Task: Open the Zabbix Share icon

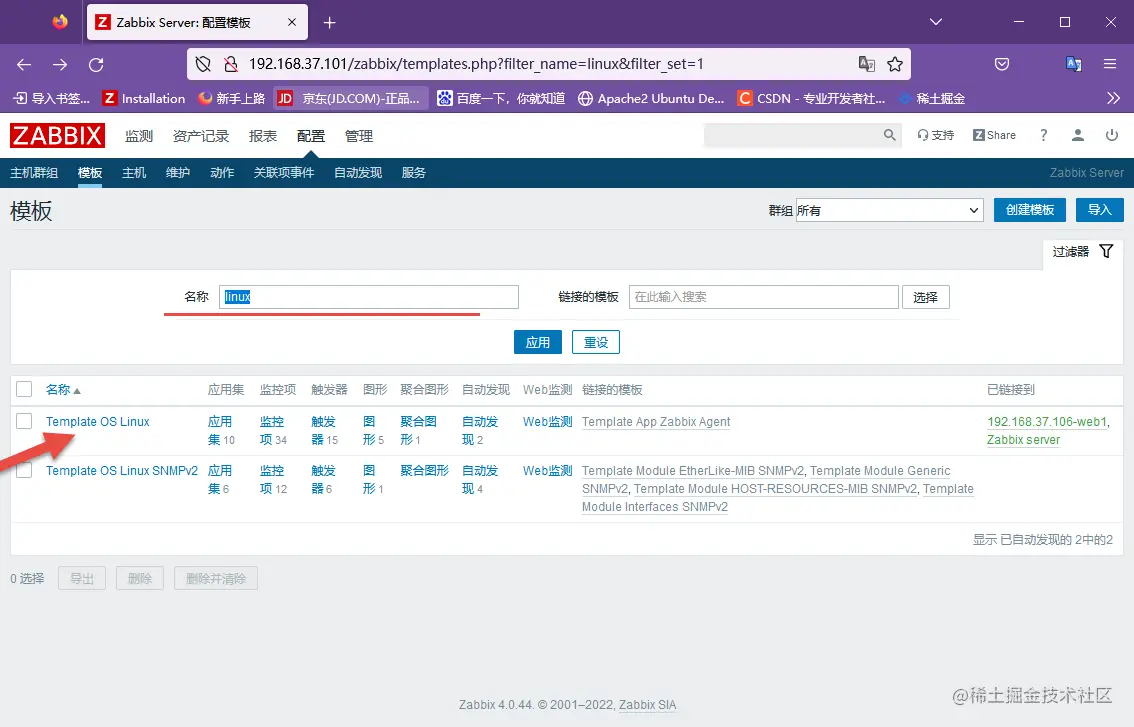Action: 993,134
